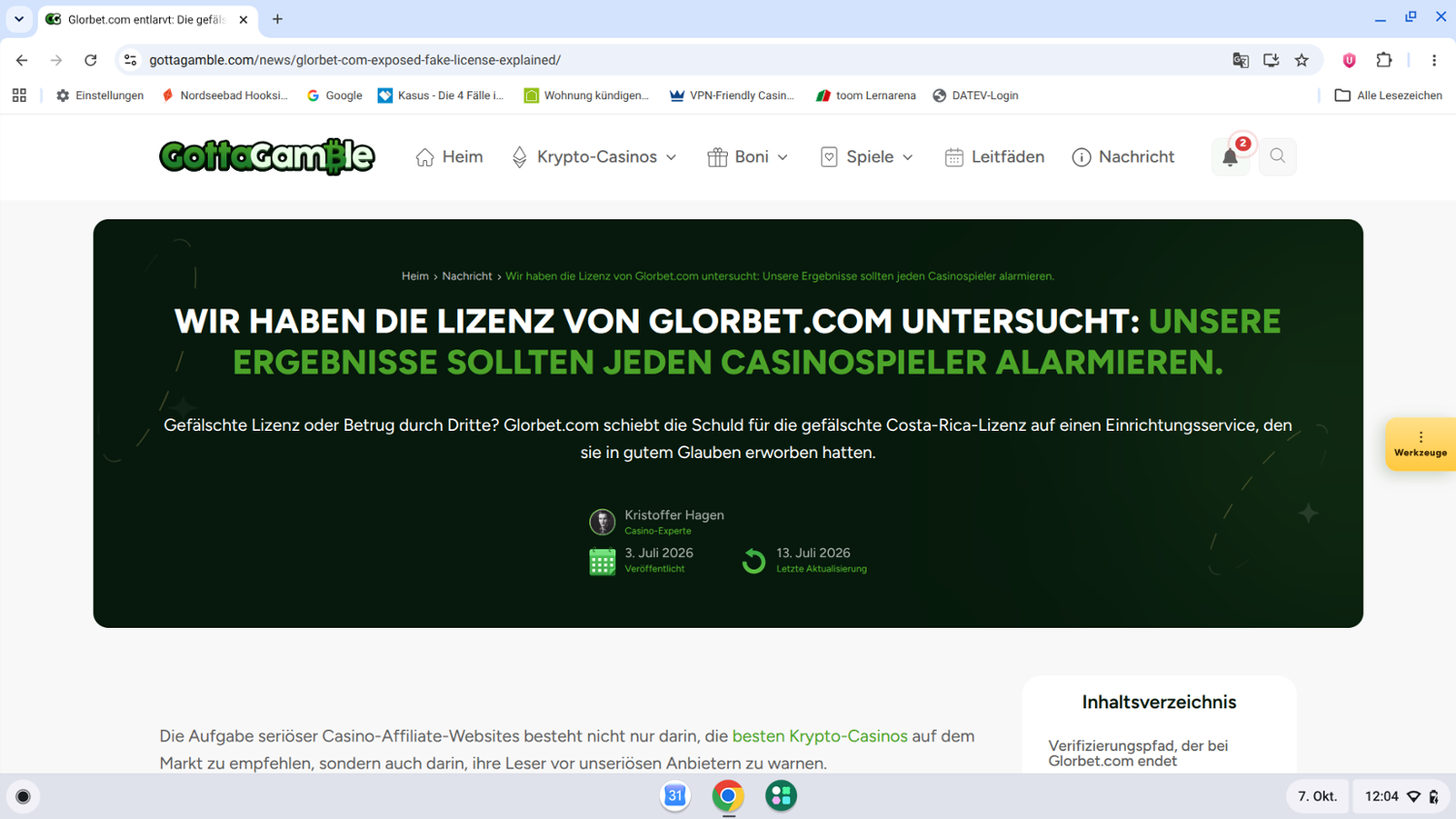
Task: Click the Heim breadcrumb link
Action: pyautogui.click(x=414, y=277)
